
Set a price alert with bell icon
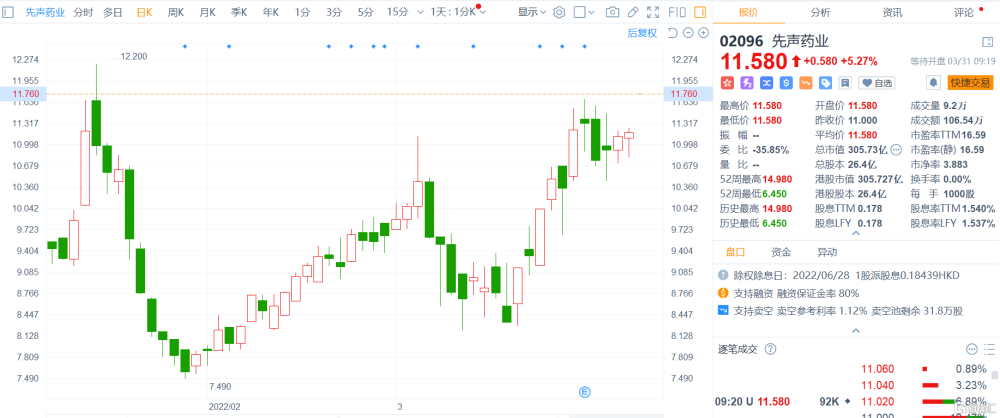click(934, 83)
